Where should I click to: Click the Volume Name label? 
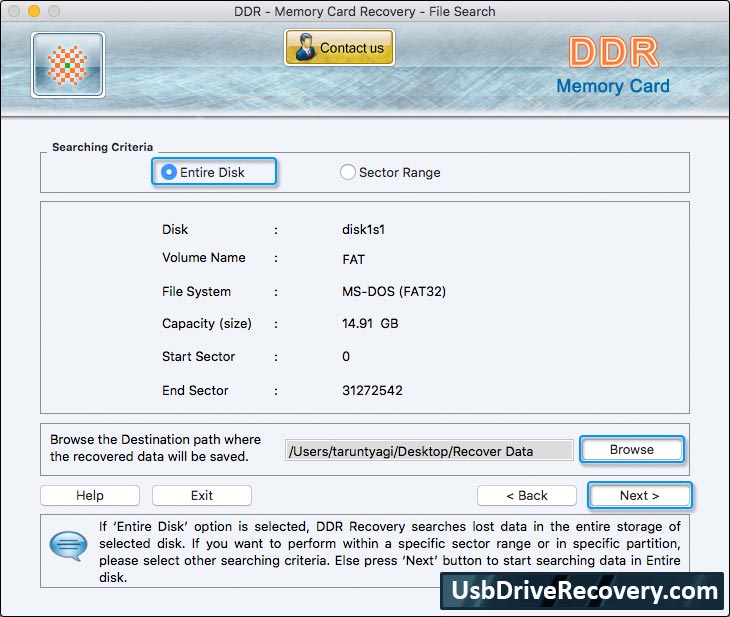point(203,258)
